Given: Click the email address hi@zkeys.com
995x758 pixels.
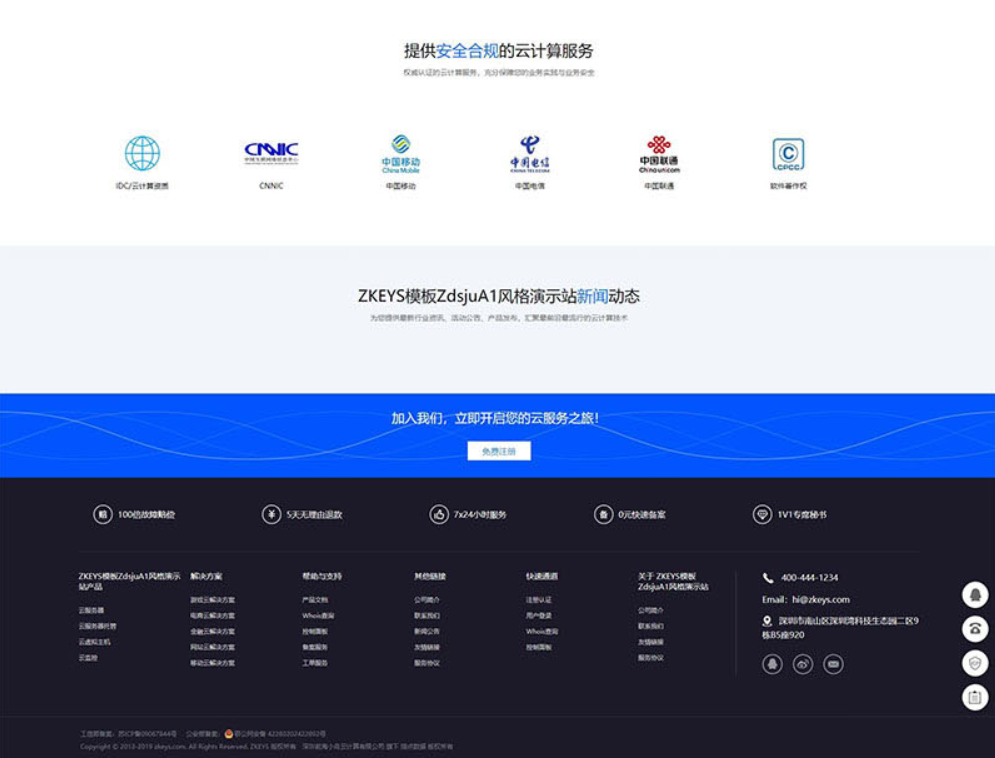Looking at the screenshot, I should 820,600.
